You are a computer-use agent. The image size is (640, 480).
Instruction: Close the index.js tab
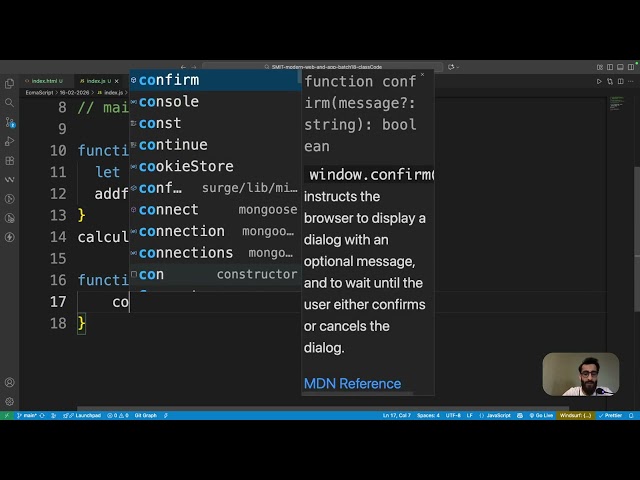pyautogui.click(x=117, y=81)
